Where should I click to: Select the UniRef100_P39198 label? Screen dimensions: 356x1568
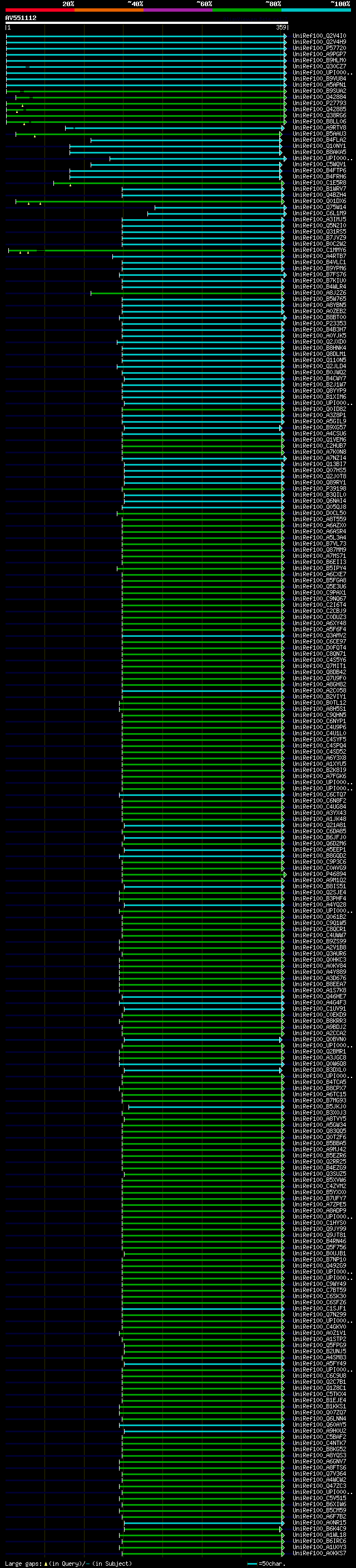click(319, 489)
